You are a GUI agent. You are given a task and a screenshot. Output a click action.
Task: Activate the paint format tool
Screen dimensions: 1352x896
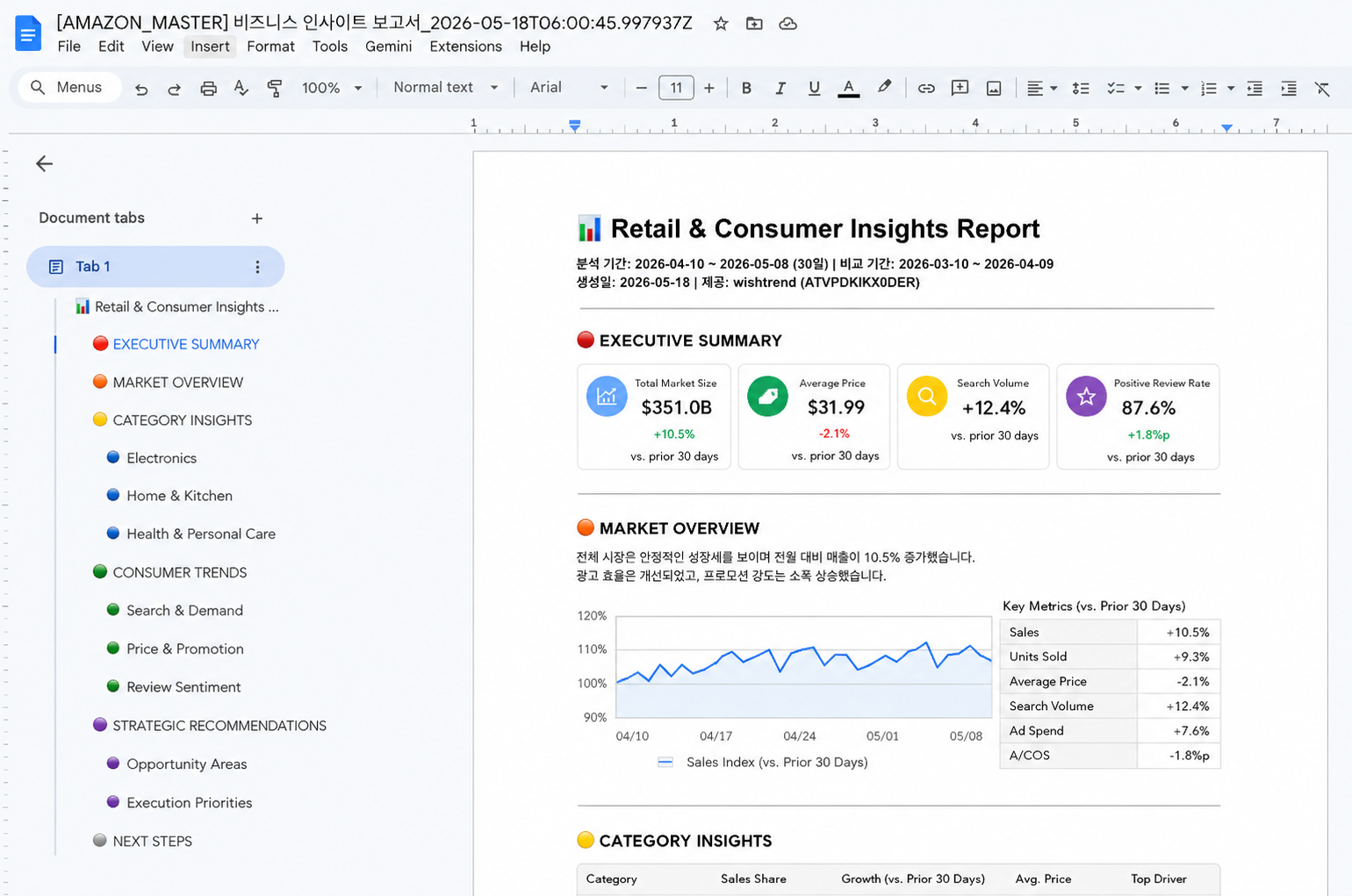pos(275,88)
